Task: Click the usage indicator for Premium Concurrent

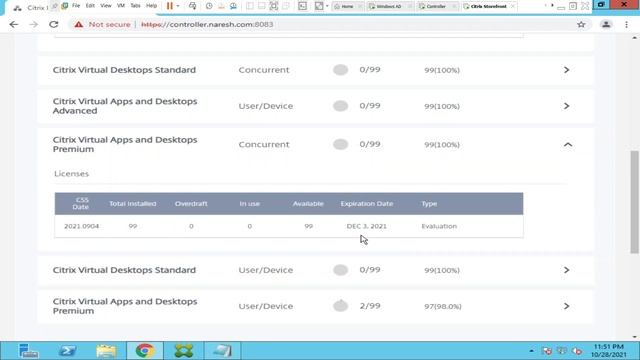Action: point(340,144)
